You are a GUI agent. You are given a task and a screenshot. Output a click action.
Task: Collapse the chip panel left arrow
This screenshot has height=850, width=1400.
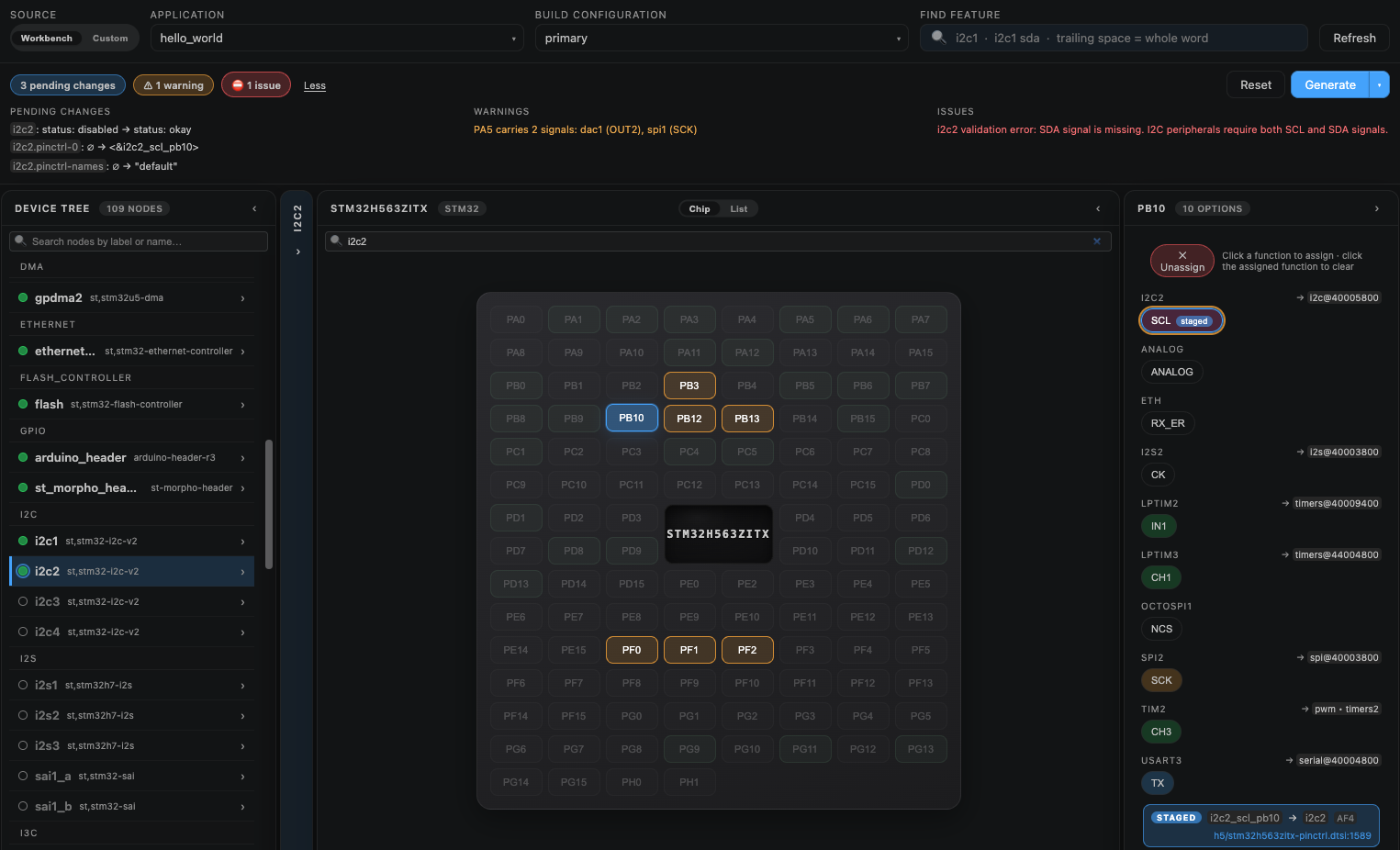1098,209
